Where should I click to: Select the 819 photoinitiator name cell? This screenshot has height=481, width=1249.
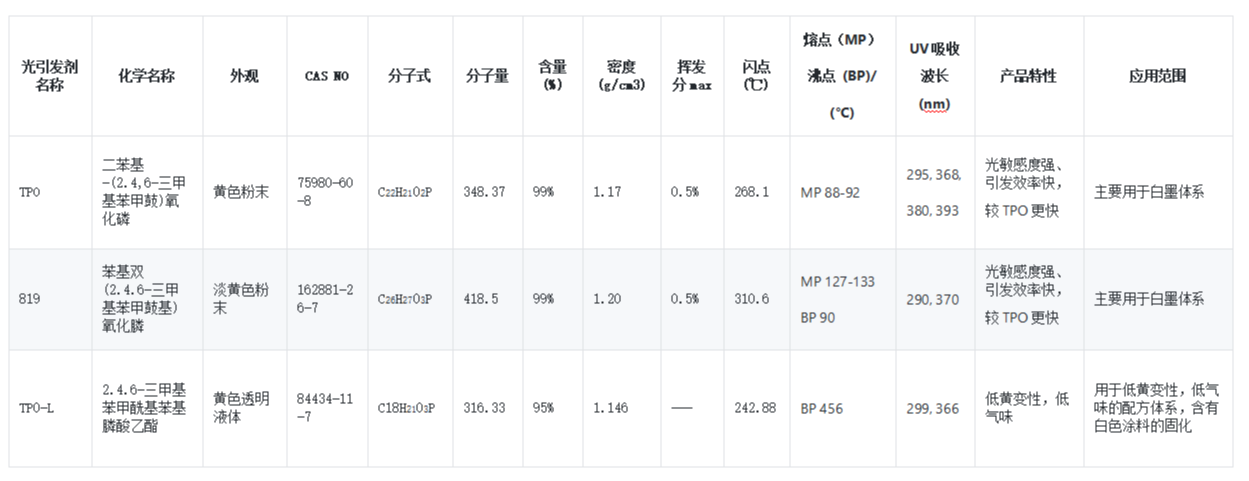pyautogui.click(x=50, y=299)
